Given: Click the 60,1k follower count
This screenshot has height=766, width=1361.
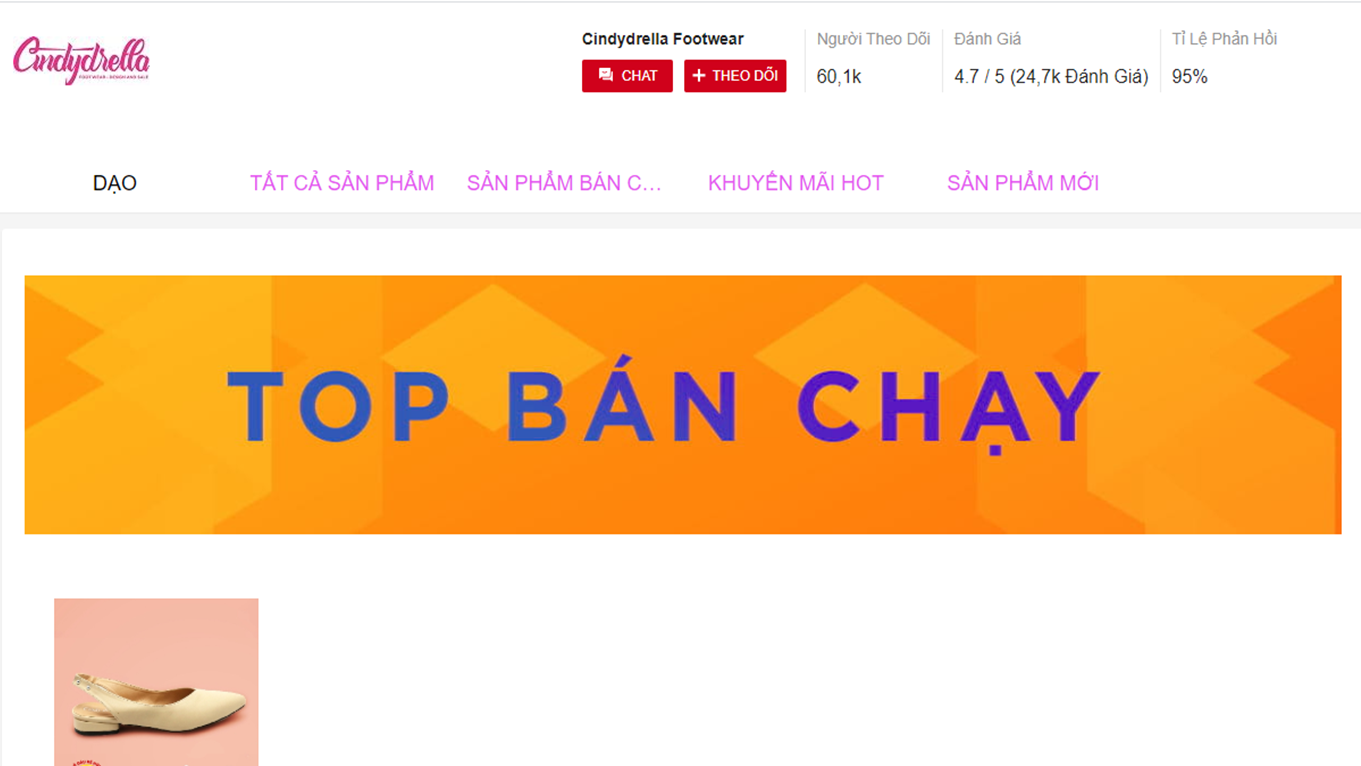Looking at the screenshot, I should coord(838,76).
